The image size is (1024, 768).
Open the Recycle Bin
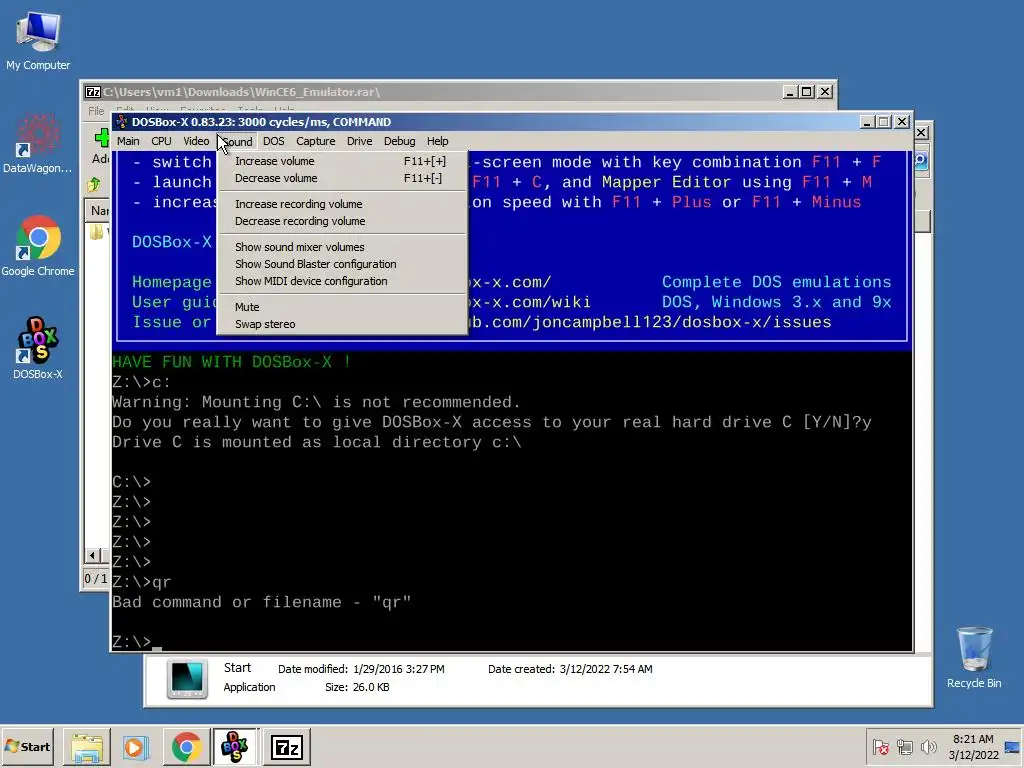click(974, 657)
